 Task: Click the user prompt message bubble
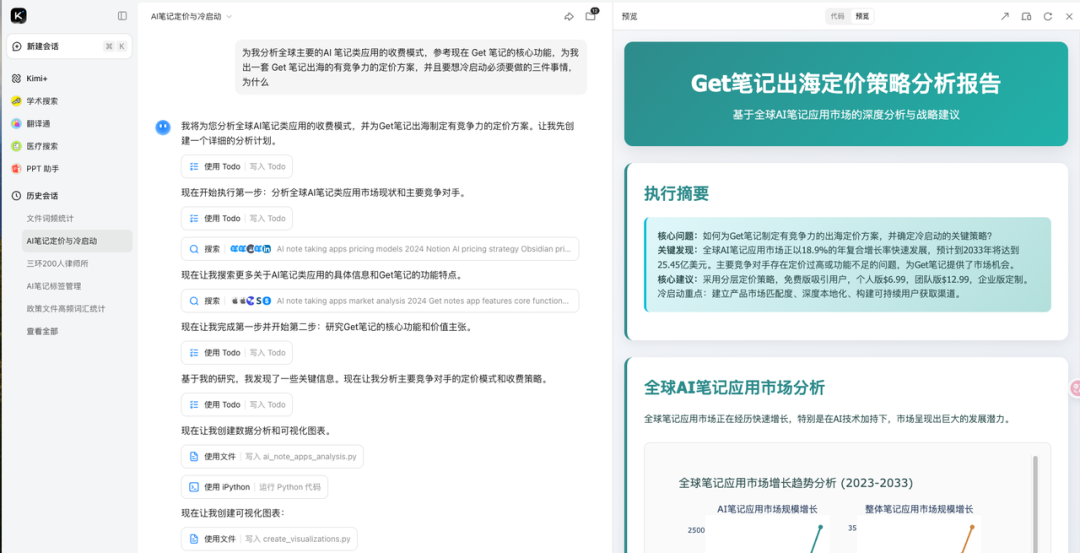(x=411, y=67)
